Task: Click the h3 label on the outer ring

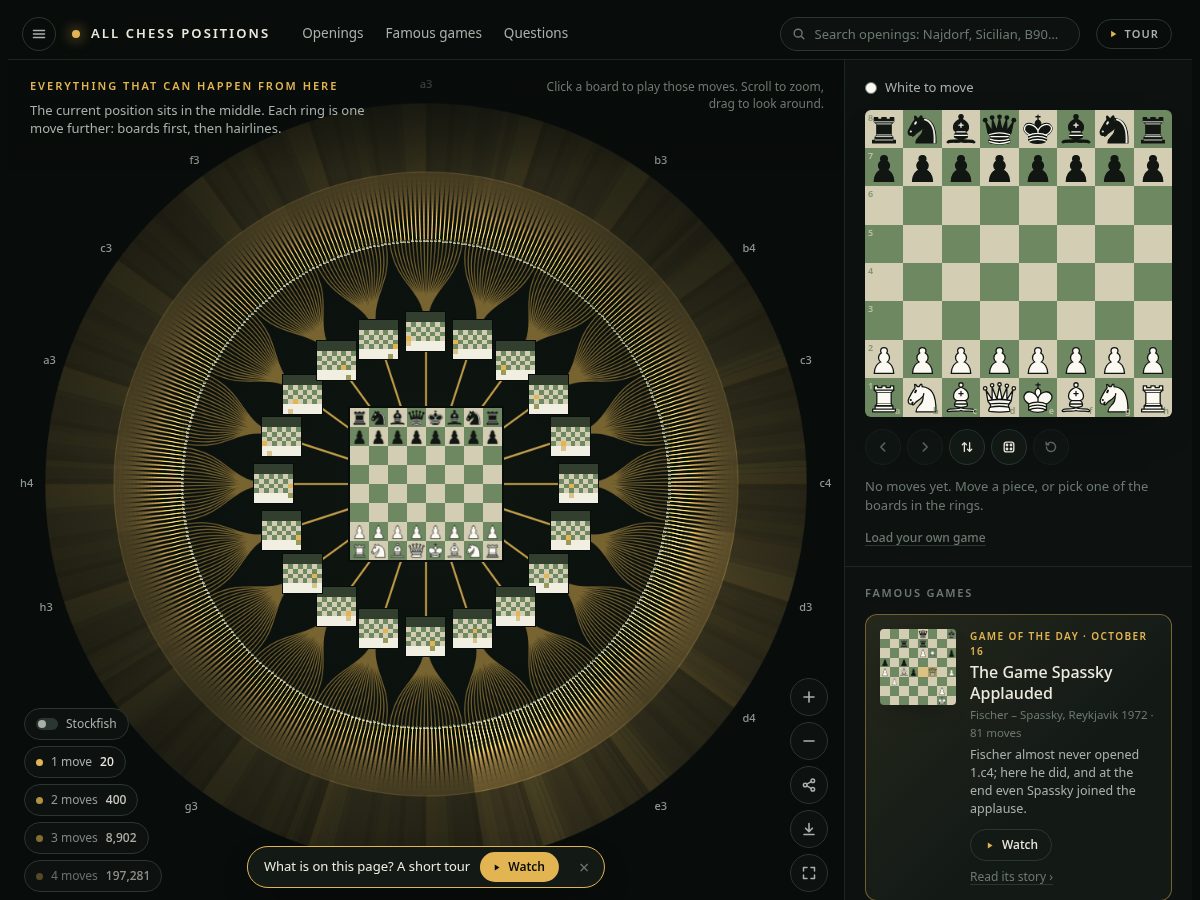Action: coord(46,607)
